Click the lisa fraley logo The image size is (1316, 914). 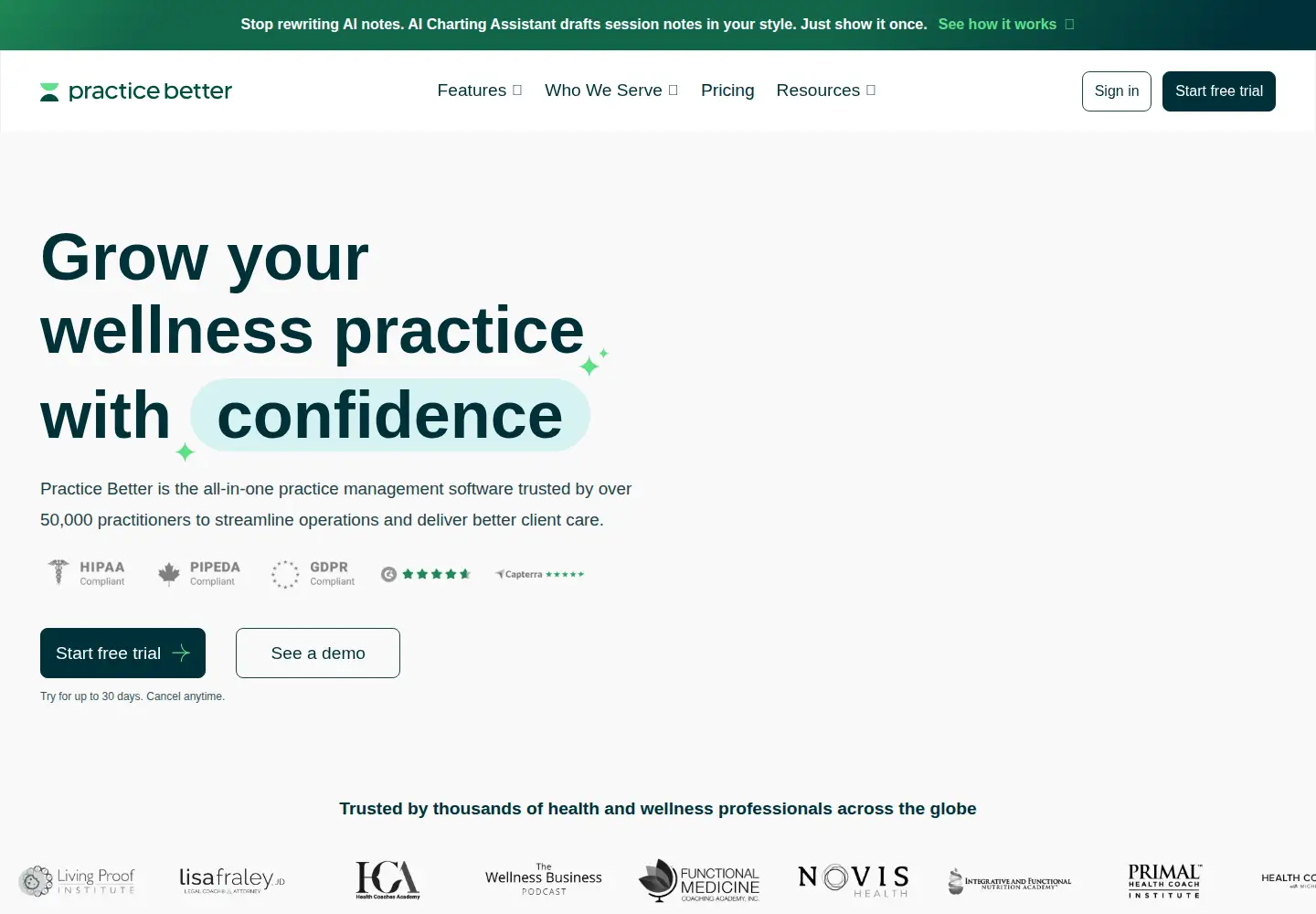tap(232, 879)
